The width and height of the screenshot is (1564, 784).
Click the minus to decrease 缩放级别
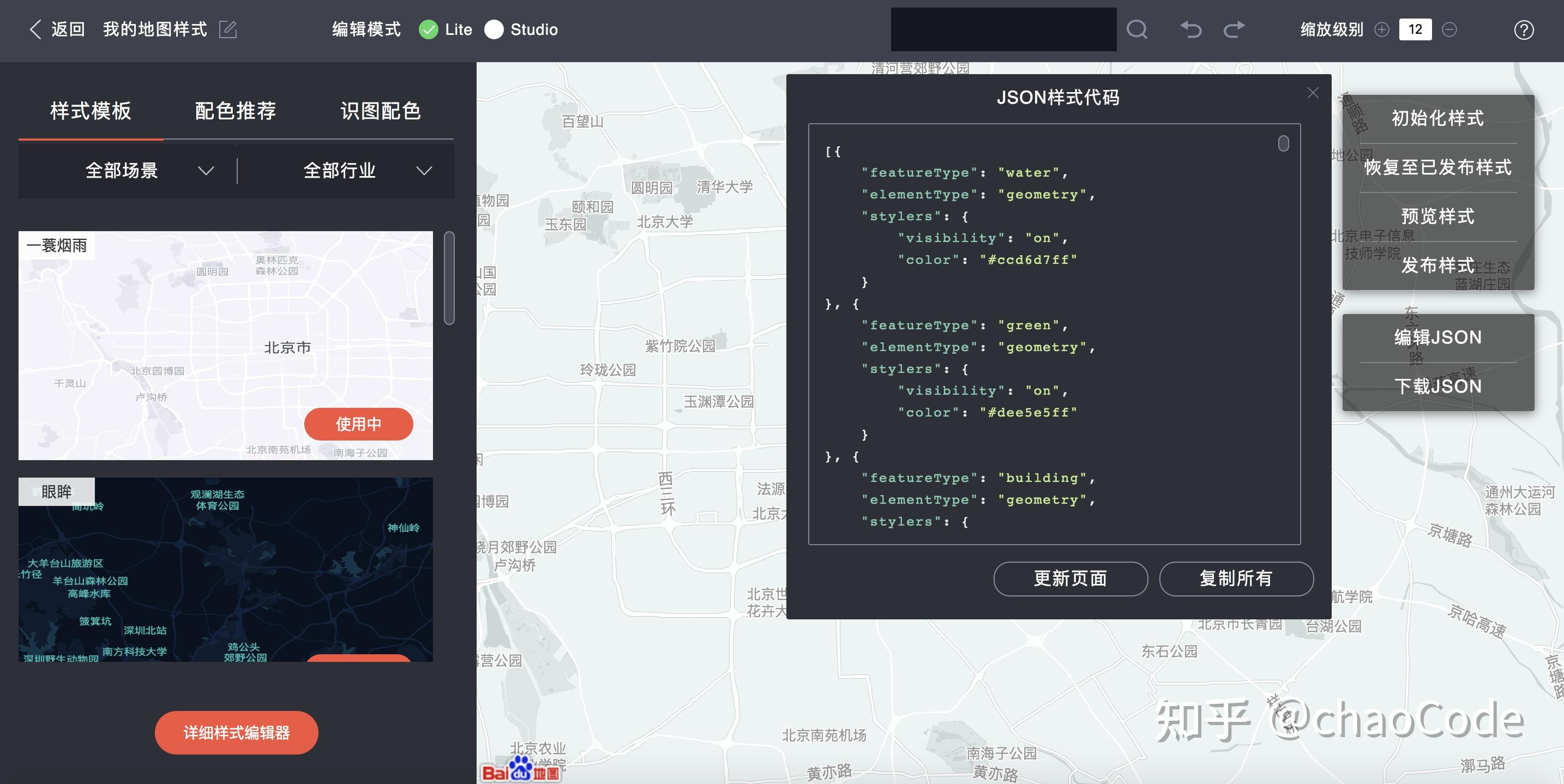coord(1449,29)
